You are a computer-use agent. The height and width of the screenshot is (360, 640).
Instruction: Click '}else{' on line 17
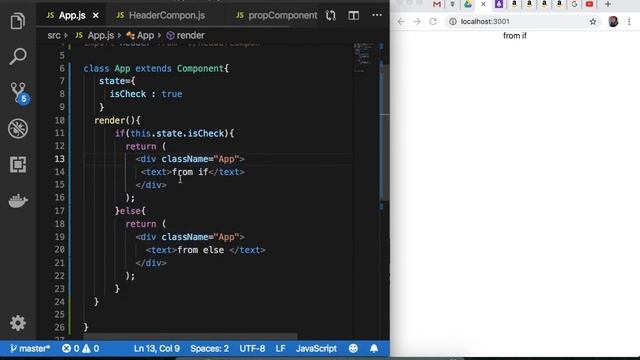click(x=130, y=211)
